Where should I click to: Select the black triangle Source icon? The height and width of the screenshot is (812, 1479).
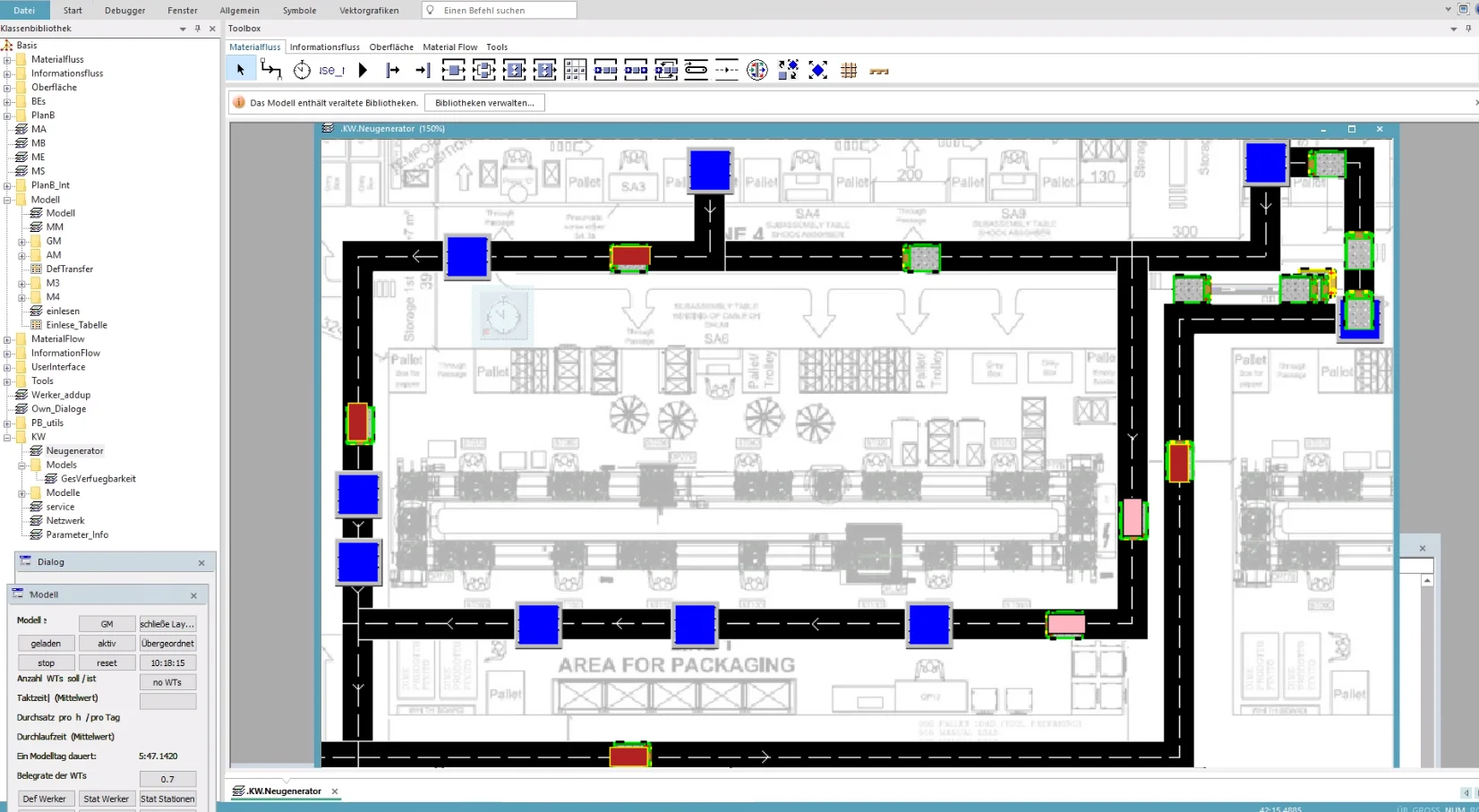click(x=363, y=70)
